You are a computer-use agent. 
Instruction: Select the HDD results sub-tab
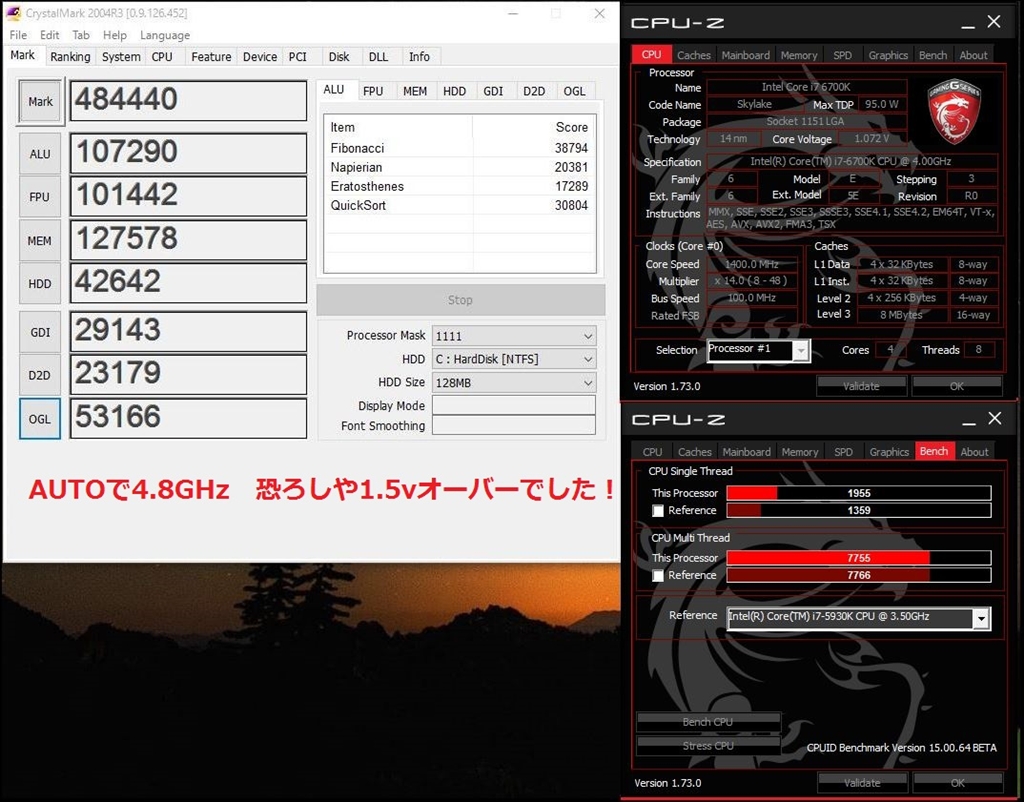pyautogui.click(x=455, y=91)
